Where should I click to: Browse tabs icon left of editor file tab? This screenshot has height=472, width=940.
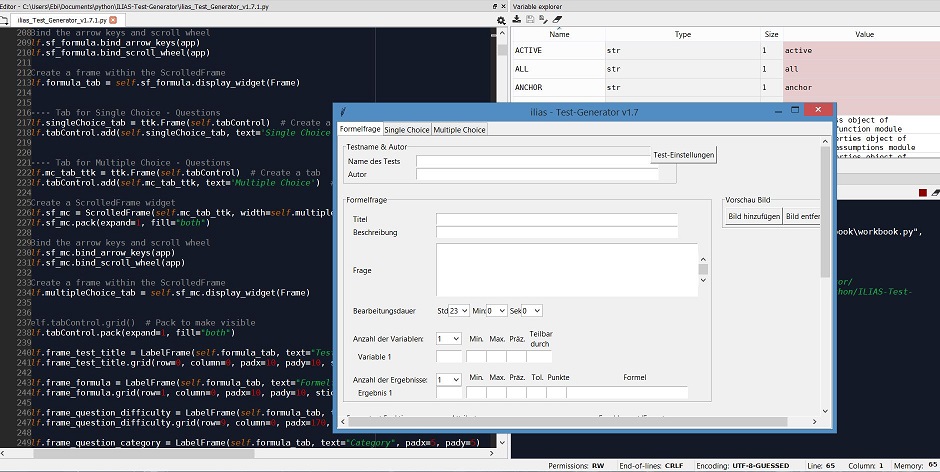click(x=4, y=20)
